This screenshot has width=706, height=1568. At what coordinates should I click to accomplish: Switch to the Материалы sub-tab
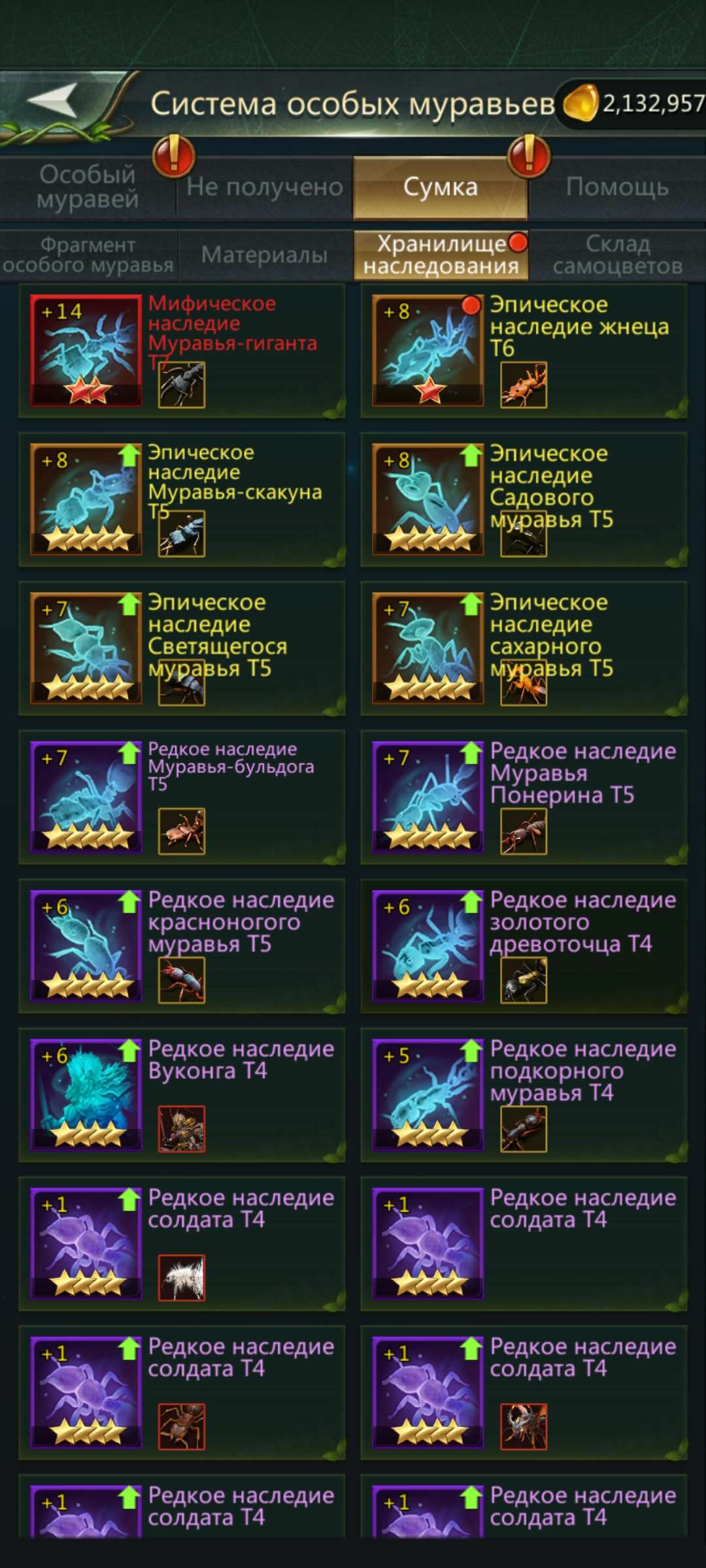tap(265, 255)
